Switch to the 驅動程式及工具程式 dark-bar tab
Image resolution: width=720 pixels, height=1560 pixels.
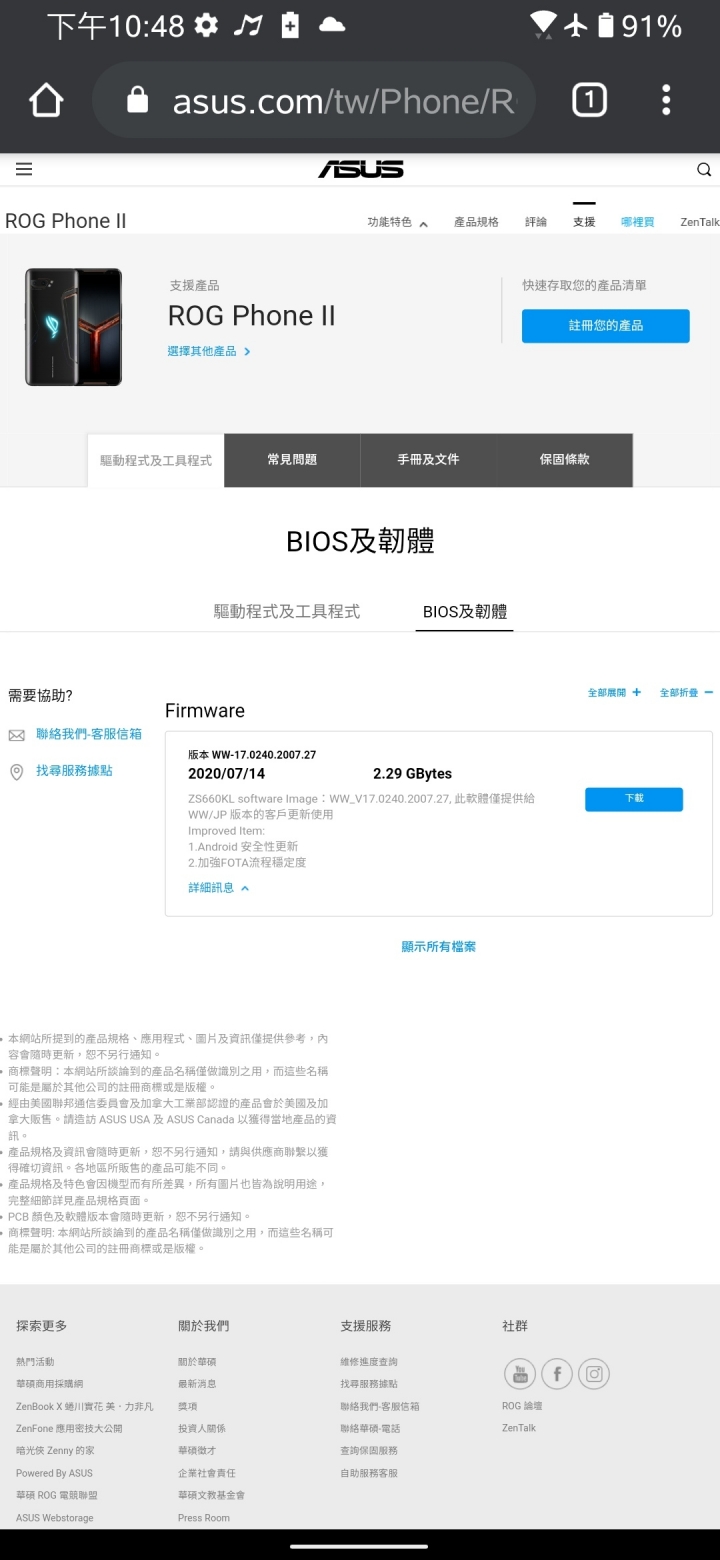pos(156,461)
